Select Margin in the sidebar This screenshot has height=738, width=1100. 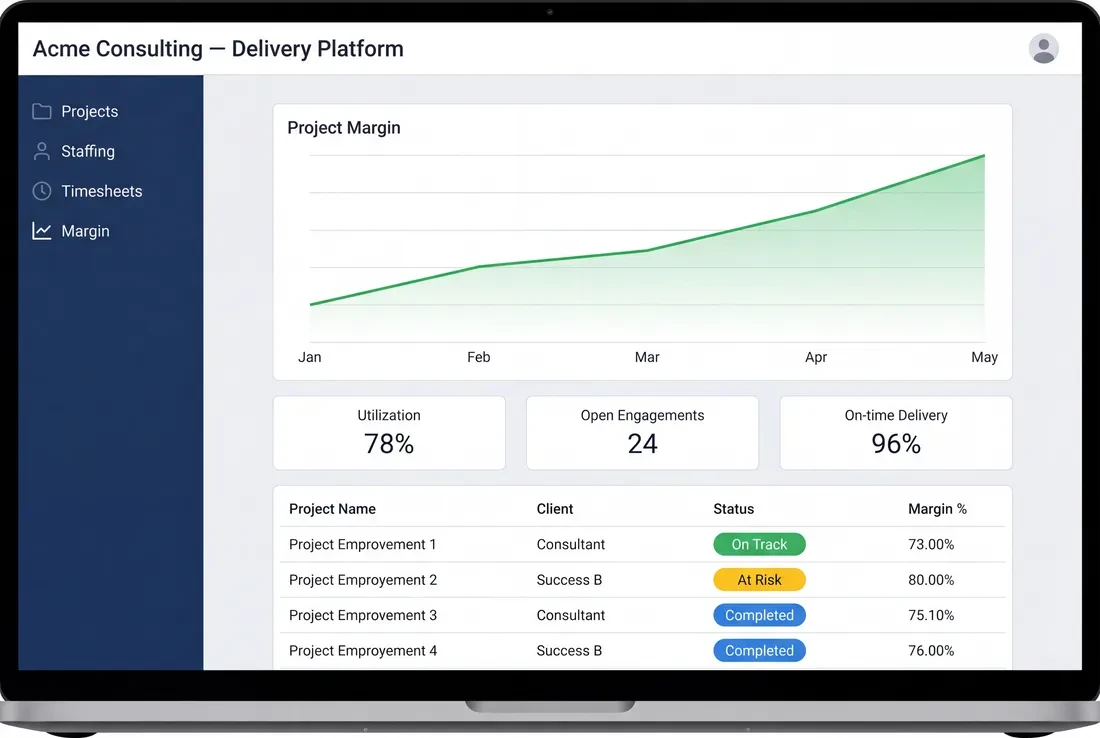click(x=85, y=232)
